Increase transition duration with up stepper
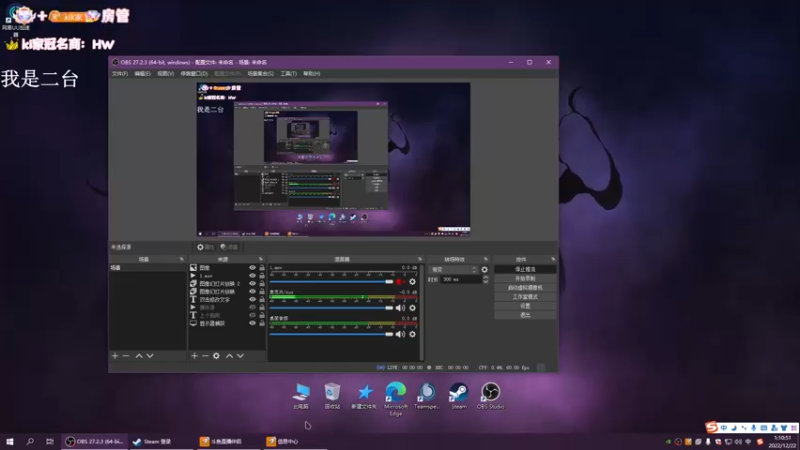Screen dimensions: 800x450 coord(485,278)
